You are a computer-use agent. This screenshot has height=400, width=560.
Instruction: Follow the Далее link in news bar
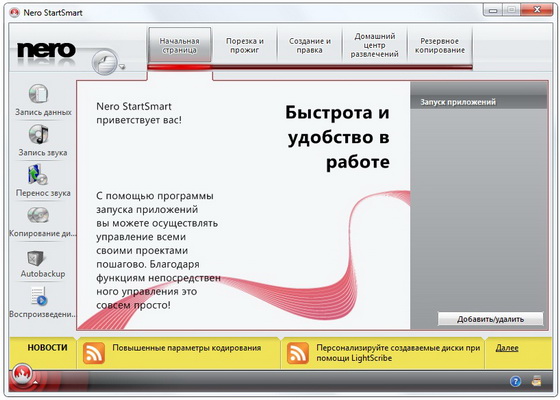pyautogui.click(x=507, y=348)
